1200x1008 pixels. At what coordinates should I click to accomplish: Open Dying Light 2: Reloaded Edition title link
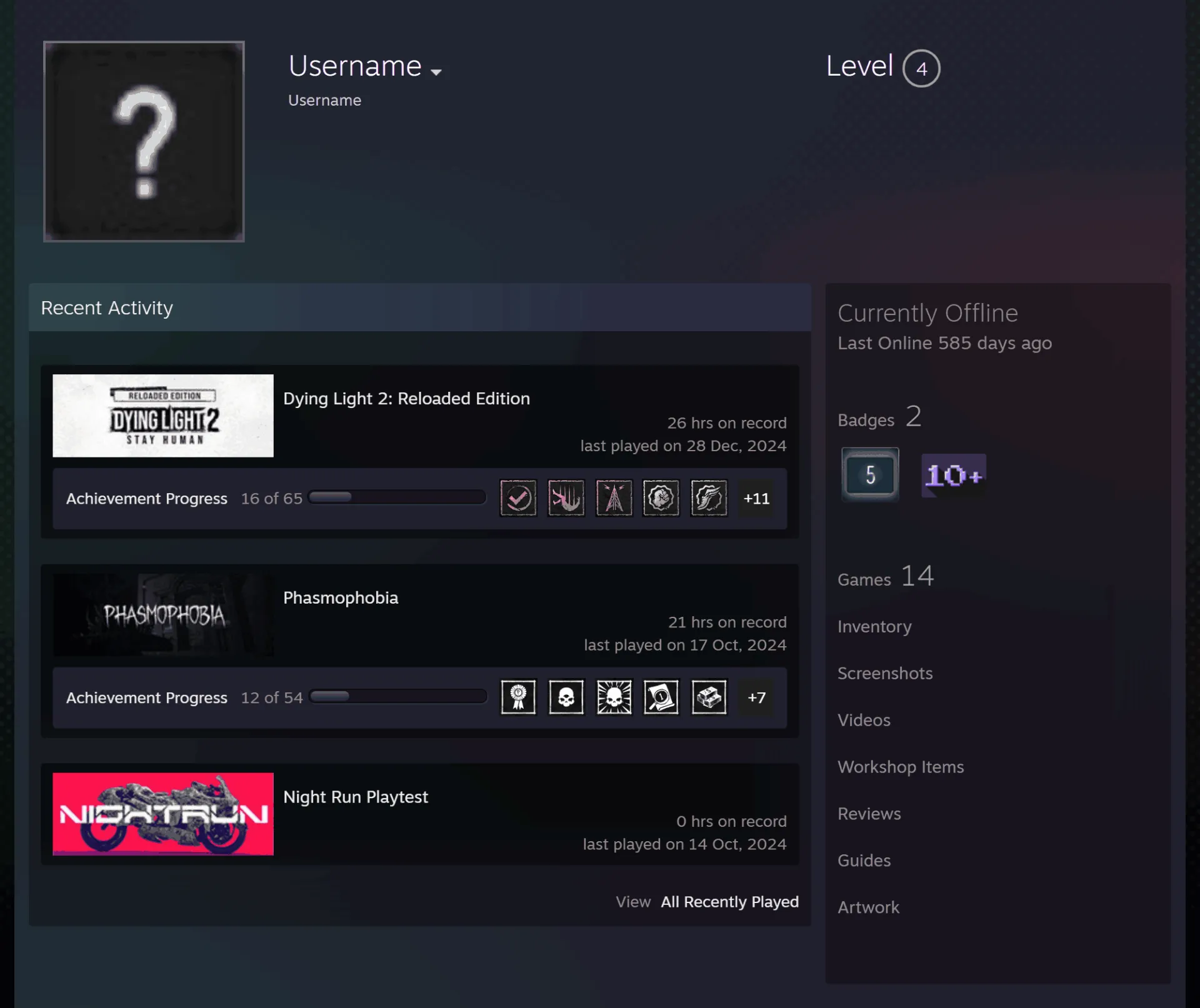406,399
